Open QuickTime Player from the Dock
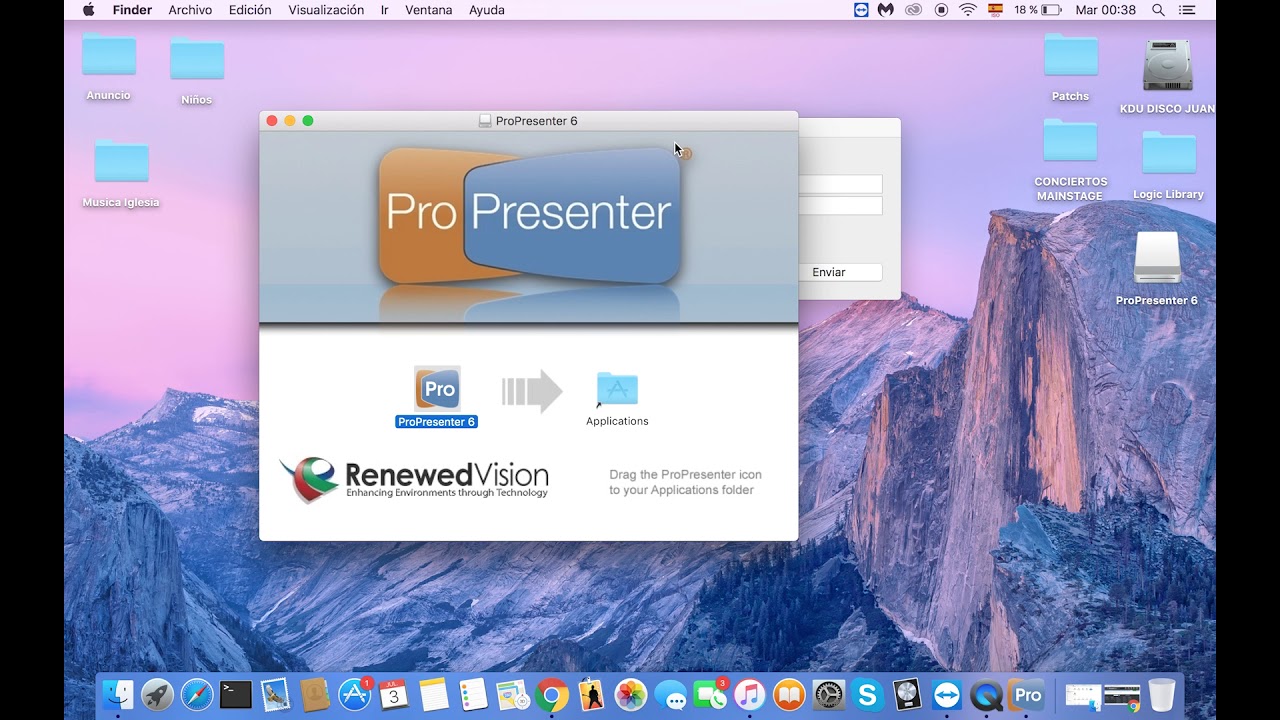 (986, 694)
